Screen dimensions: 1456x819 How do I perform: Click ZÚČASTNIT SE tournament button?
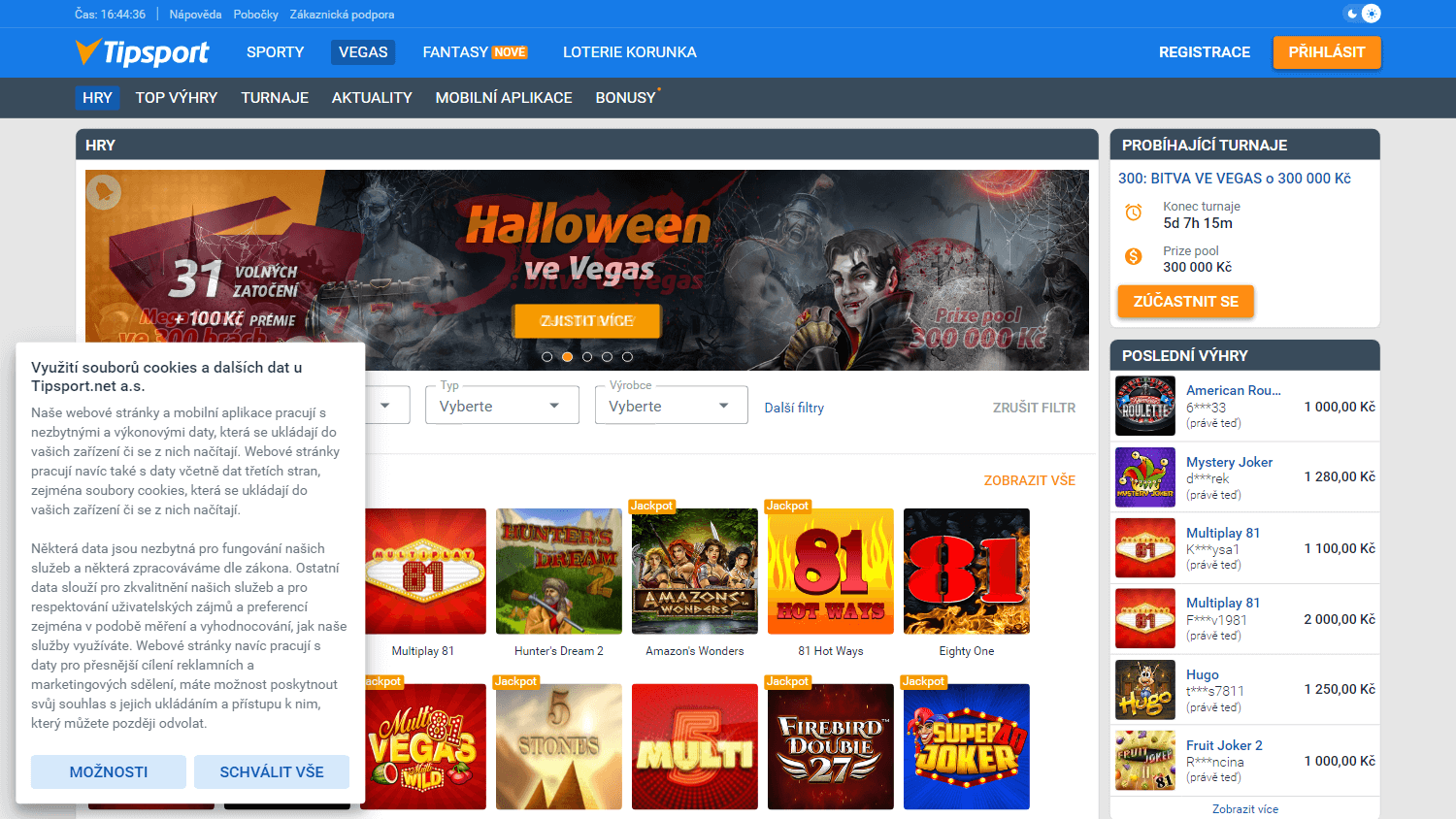[1185, 302]
